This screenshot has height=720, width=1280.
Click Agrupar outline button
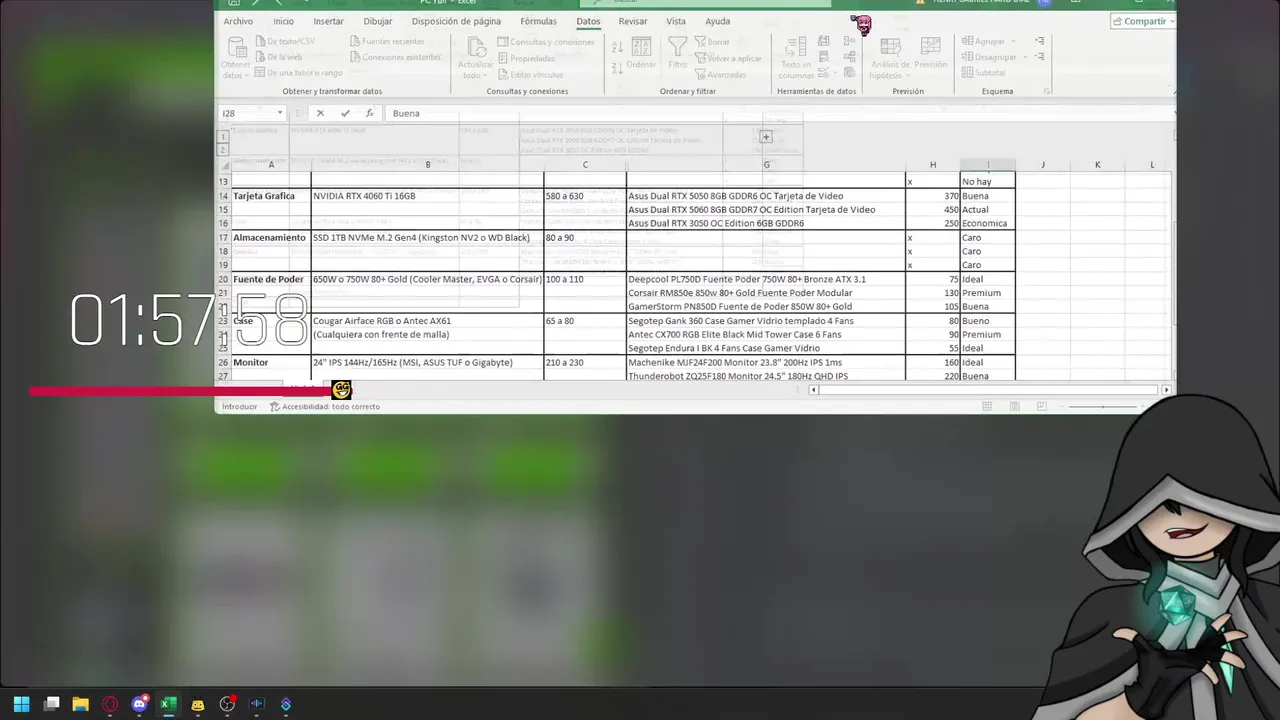(x=983, y=41)
